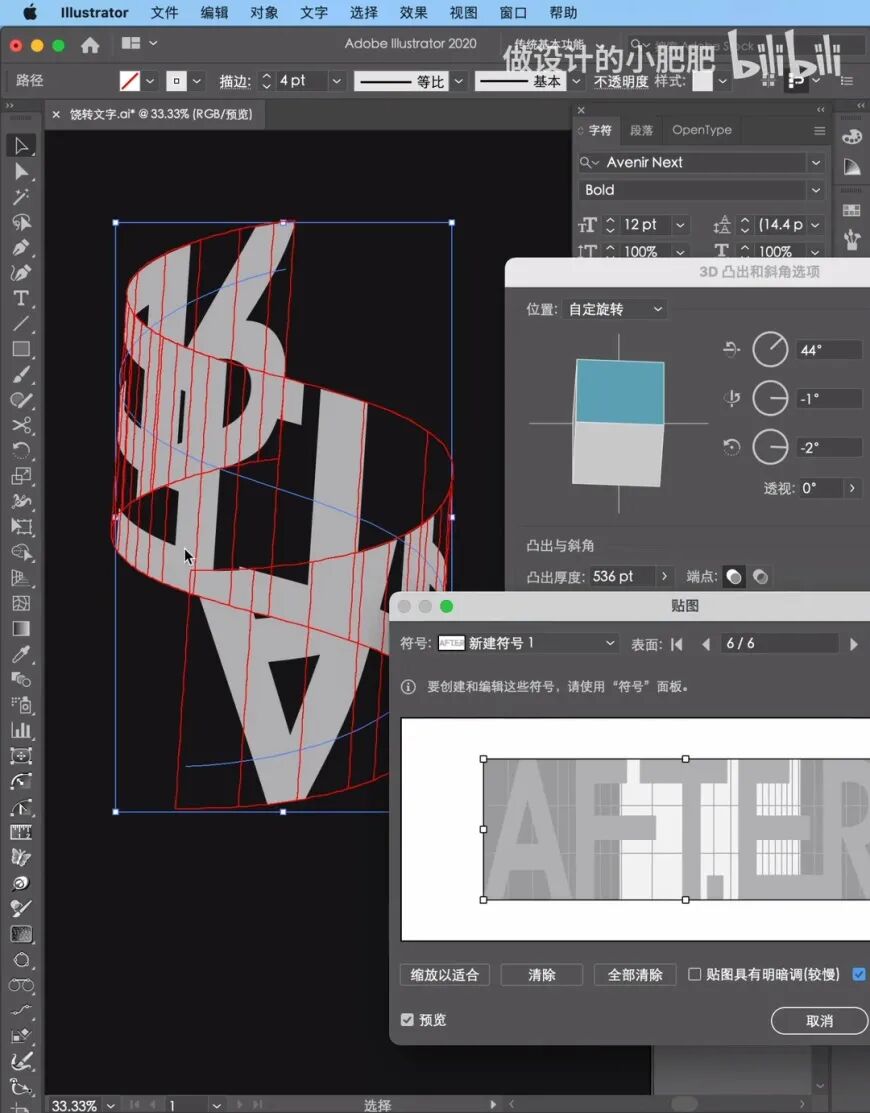Screen dimensions: 870x1113
Task: Select the Selection tool arrow
Action: 21,146
